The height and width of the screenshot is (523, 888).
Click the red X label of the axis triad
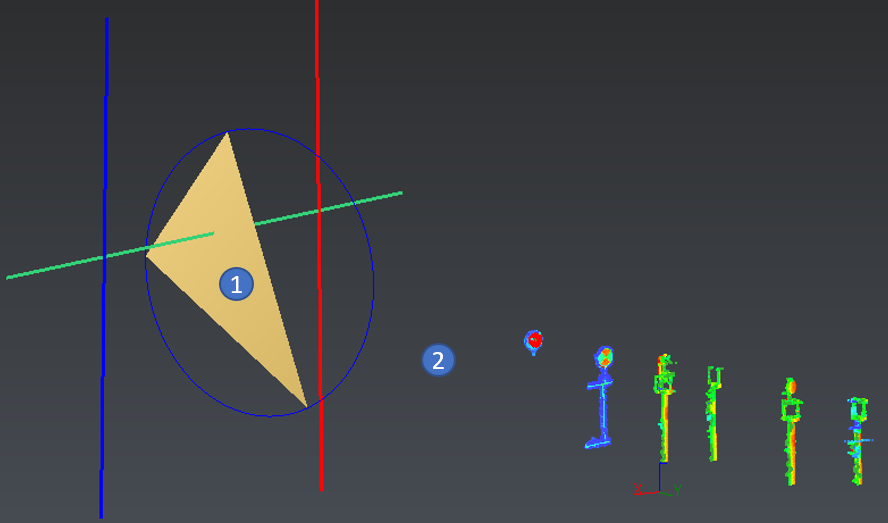click(638, 490)
